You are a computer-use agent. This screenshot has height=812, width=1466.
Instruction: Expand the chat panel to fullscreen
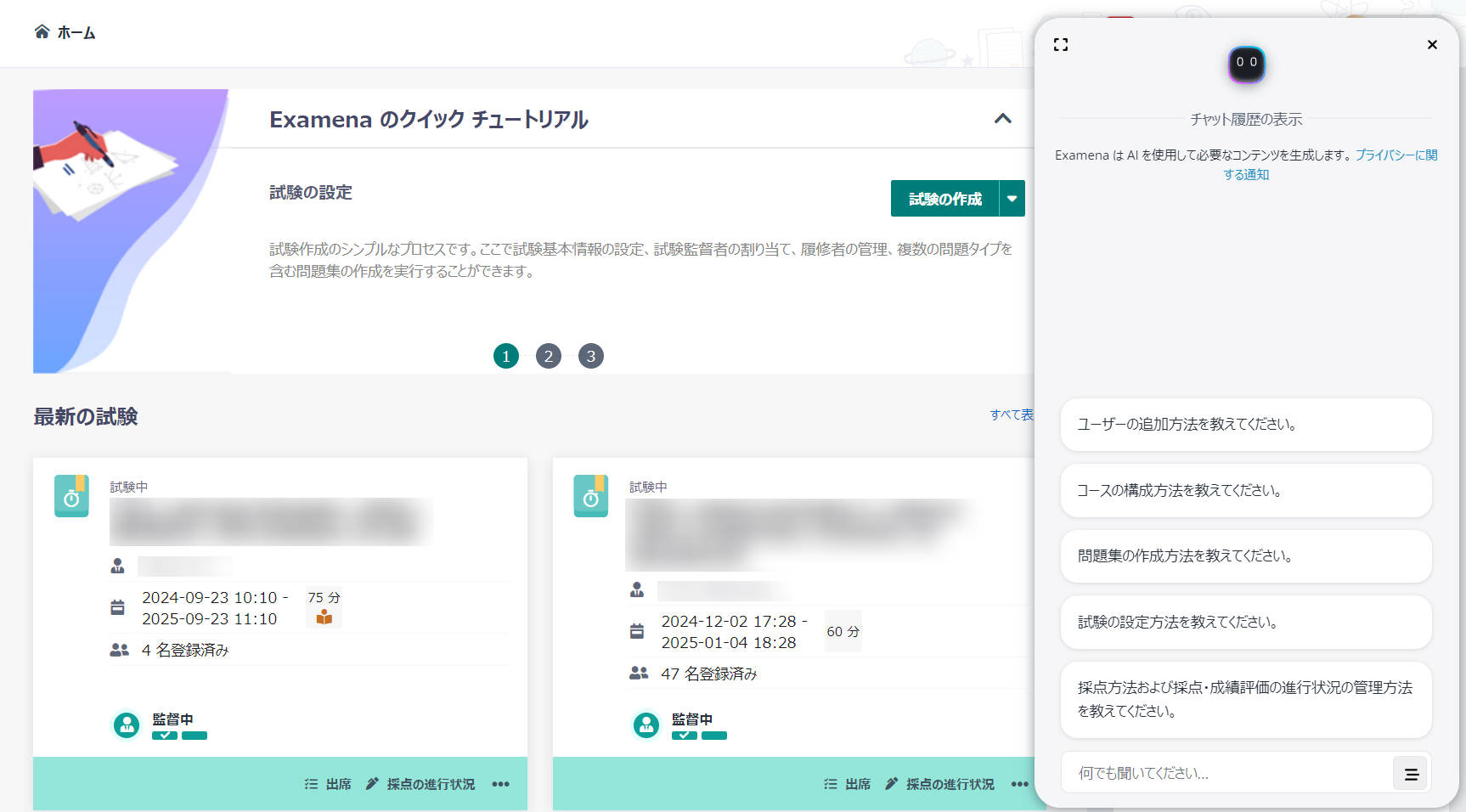click(1061, 45)
